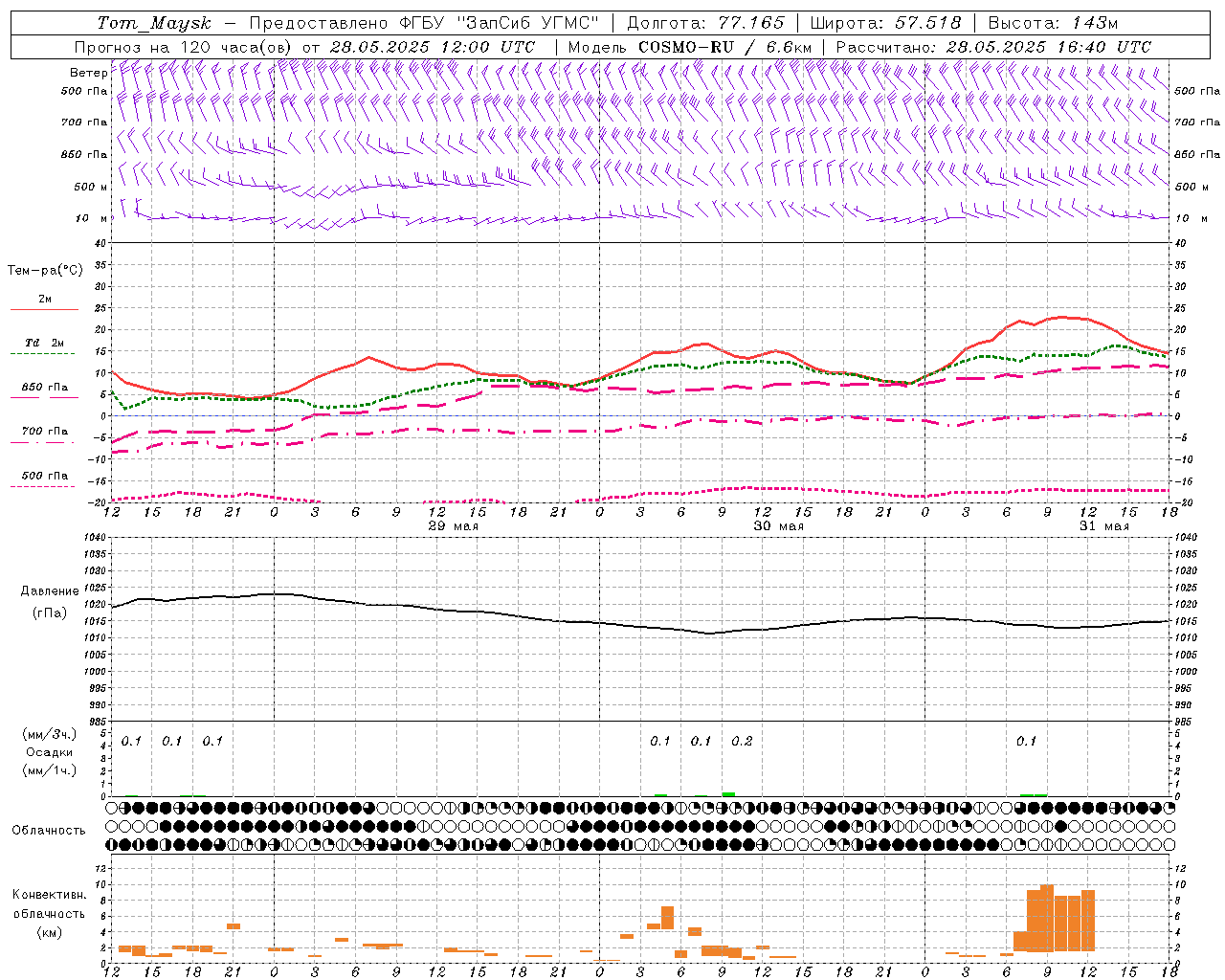Click the '30 мая' date label
The width and height of the screenshot is (1225, 980).
tap(778, 526)
